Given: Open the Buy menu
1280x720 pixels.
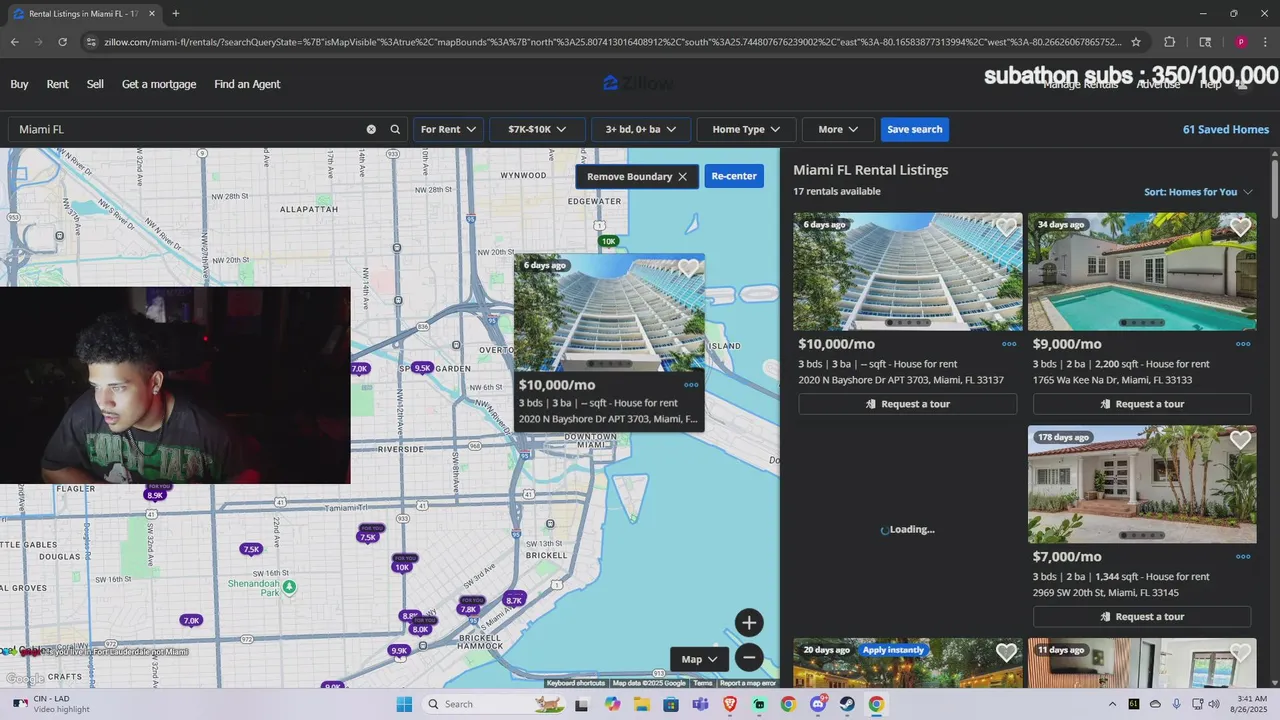Looking at the screenshot, I should tap(19, 84).
